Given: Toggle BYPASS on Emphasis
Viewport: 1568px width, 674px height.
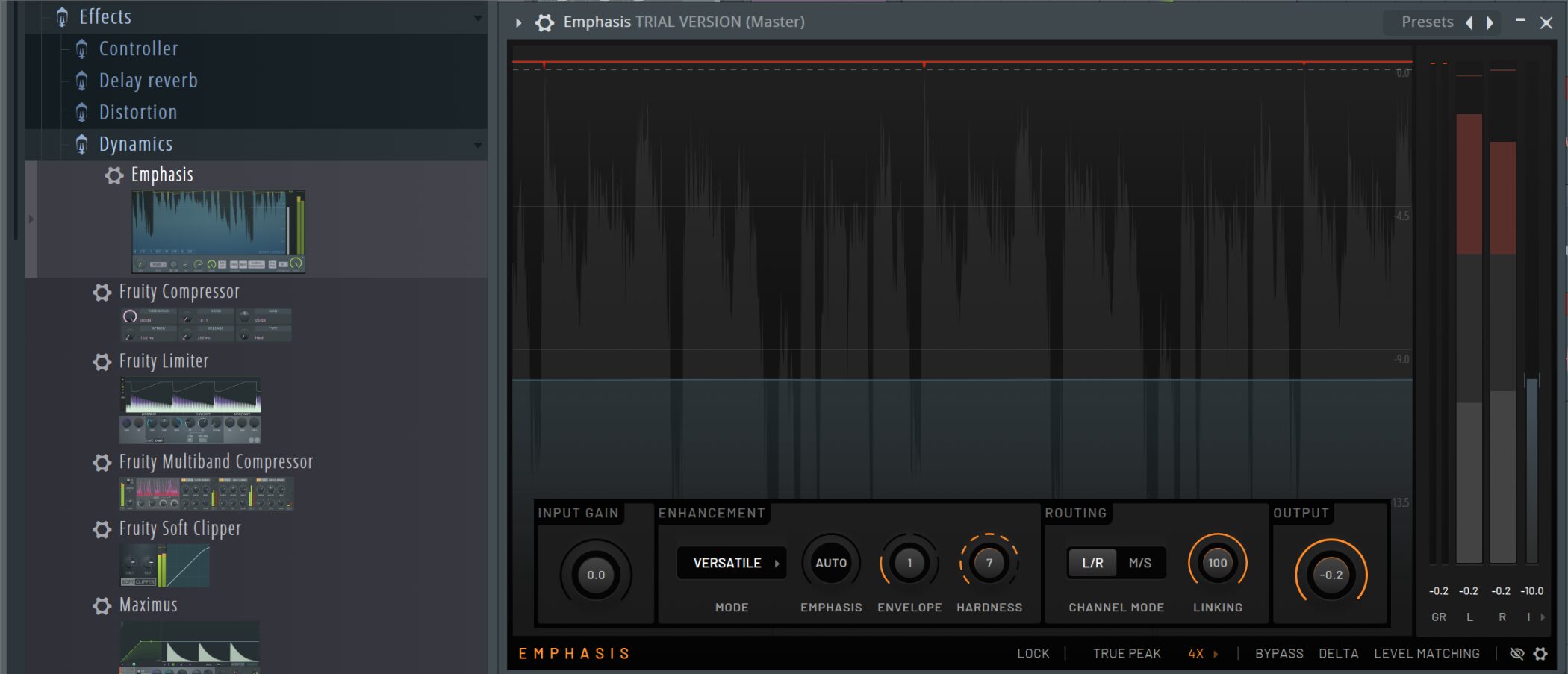Looking at the screenshot, I should coord(1279,654).
